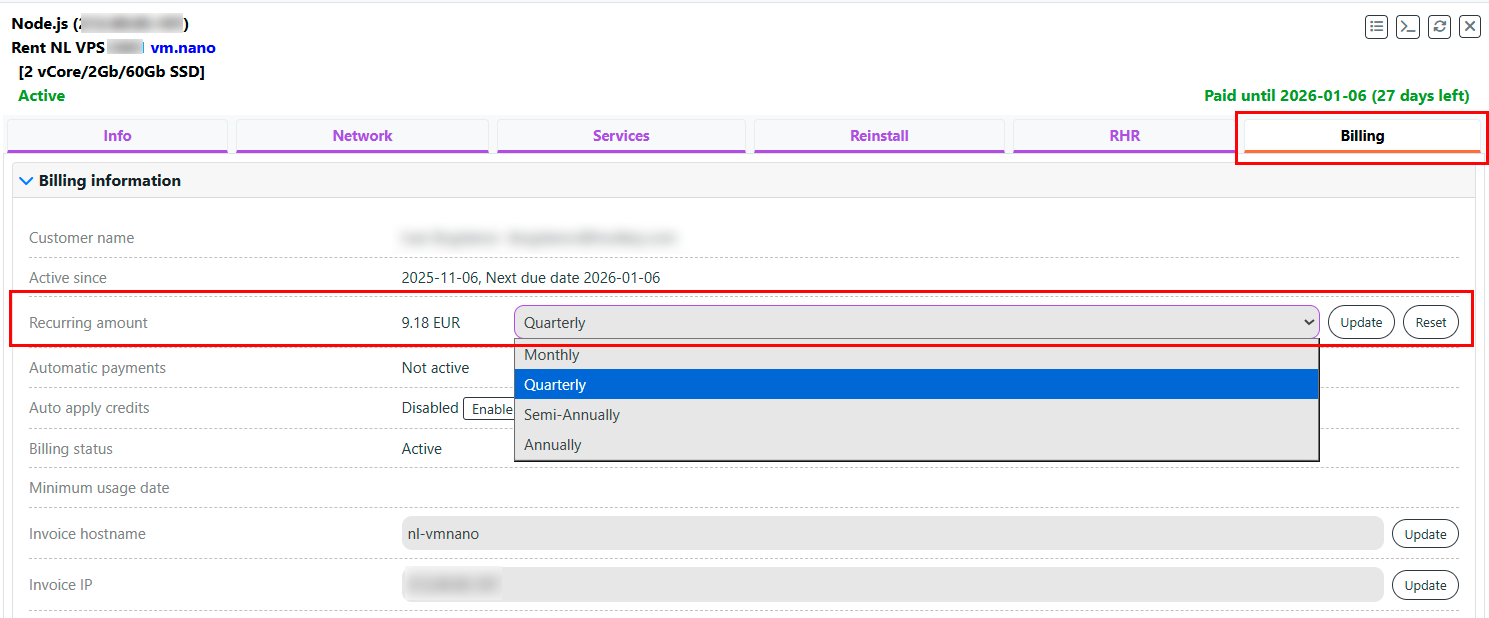The image size is (1489, 618).
Task: Click the refresh arrows icon
Action: [x=1439, y=27]
